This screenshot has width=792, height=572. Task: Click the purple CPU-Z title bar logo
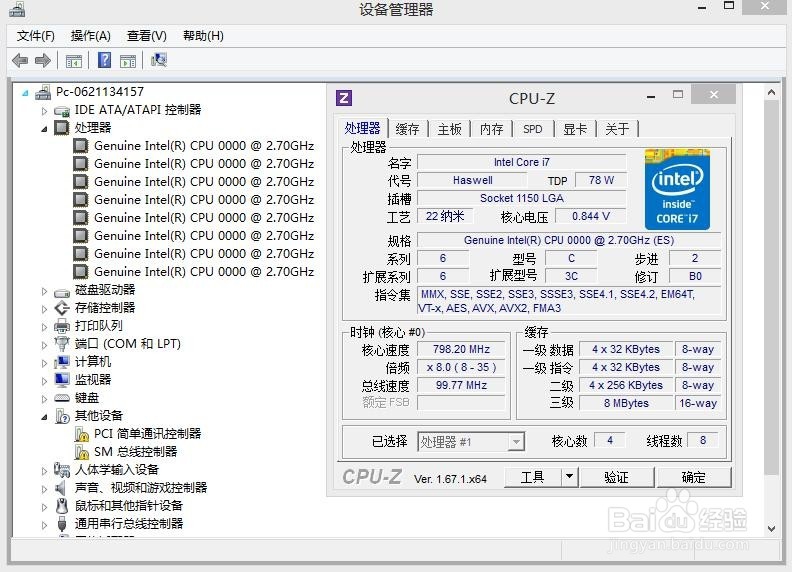coord(344,98)
